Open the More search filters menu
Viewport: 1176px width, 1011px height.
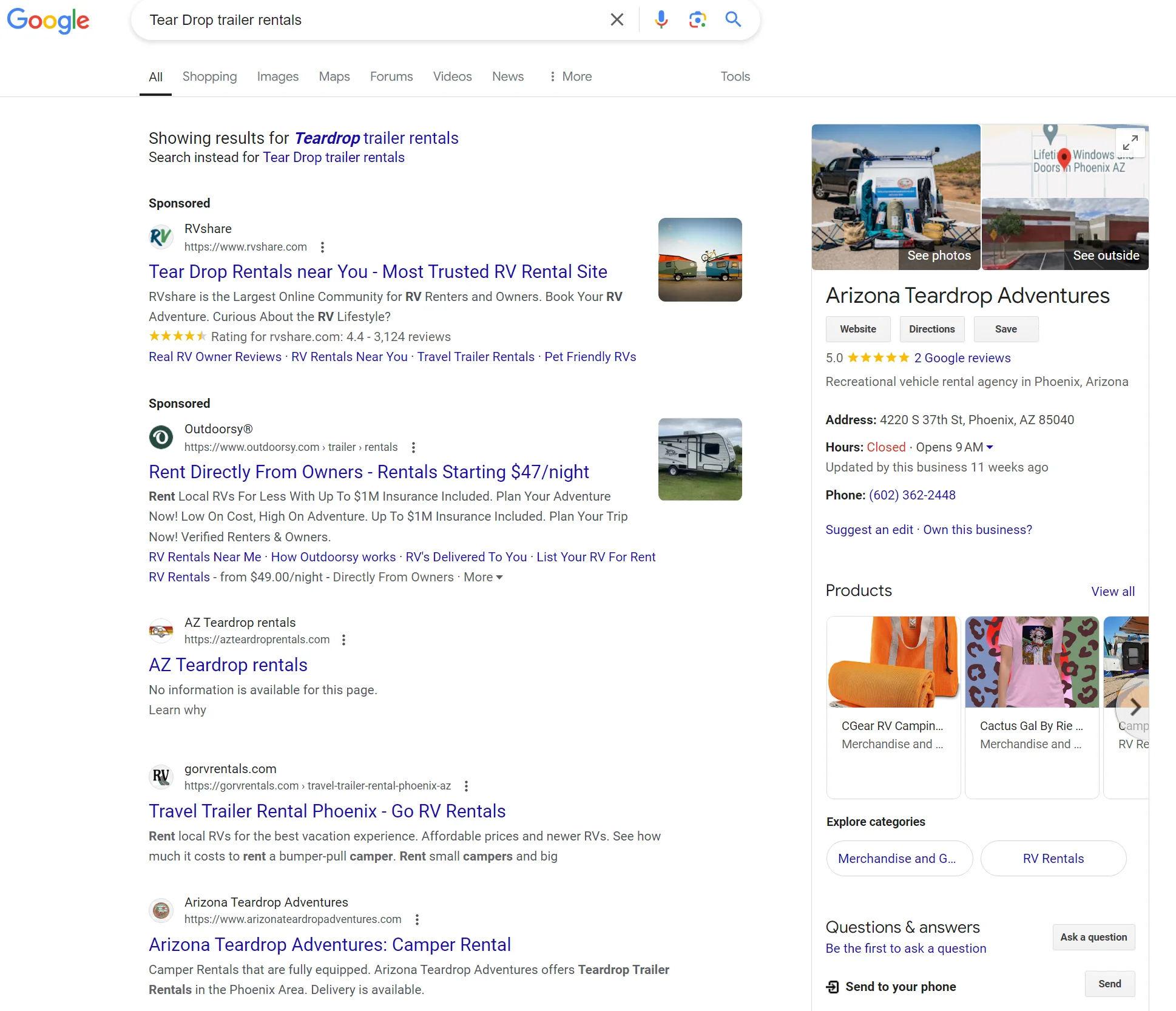click(x=570, y=76)
